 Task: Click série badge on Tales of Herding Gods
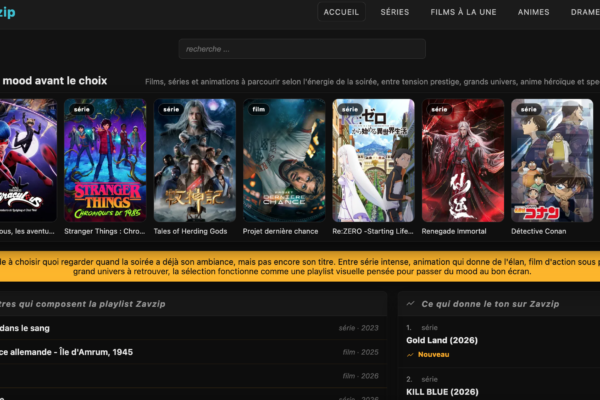pyautogui.click(x=171, y=109)
